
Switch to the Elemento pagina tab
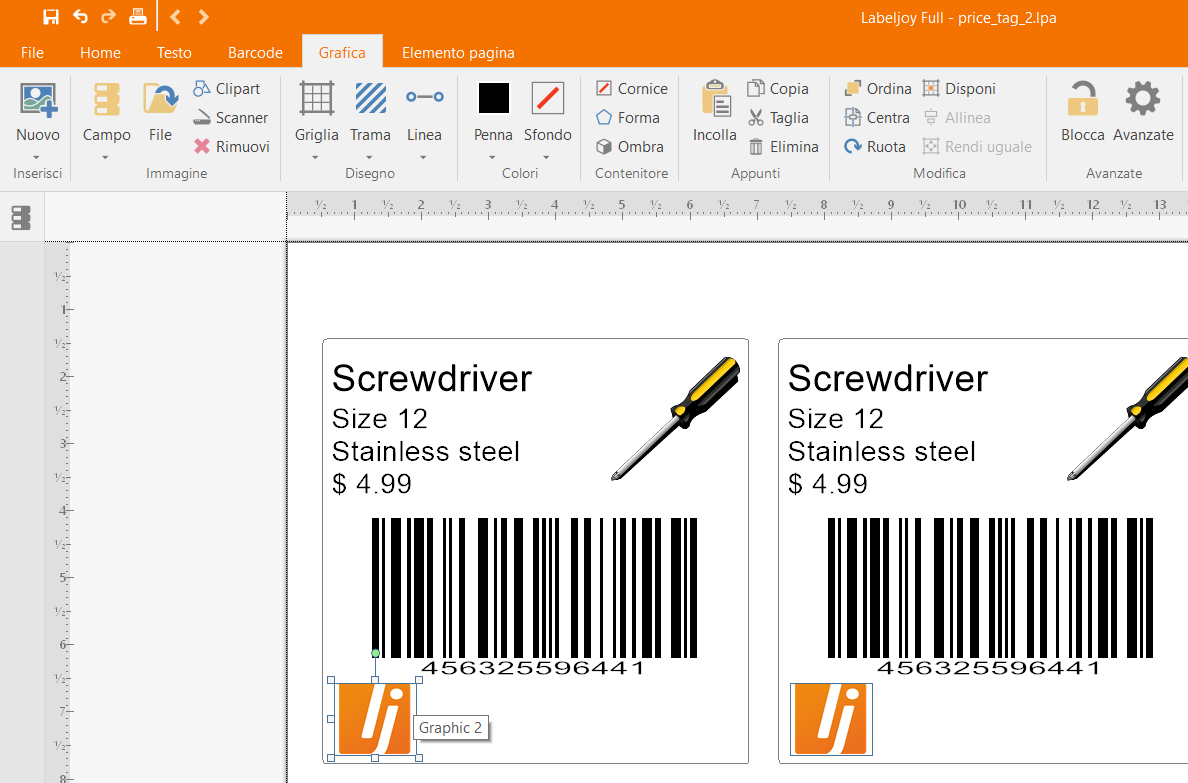click(x=458, y=52)
